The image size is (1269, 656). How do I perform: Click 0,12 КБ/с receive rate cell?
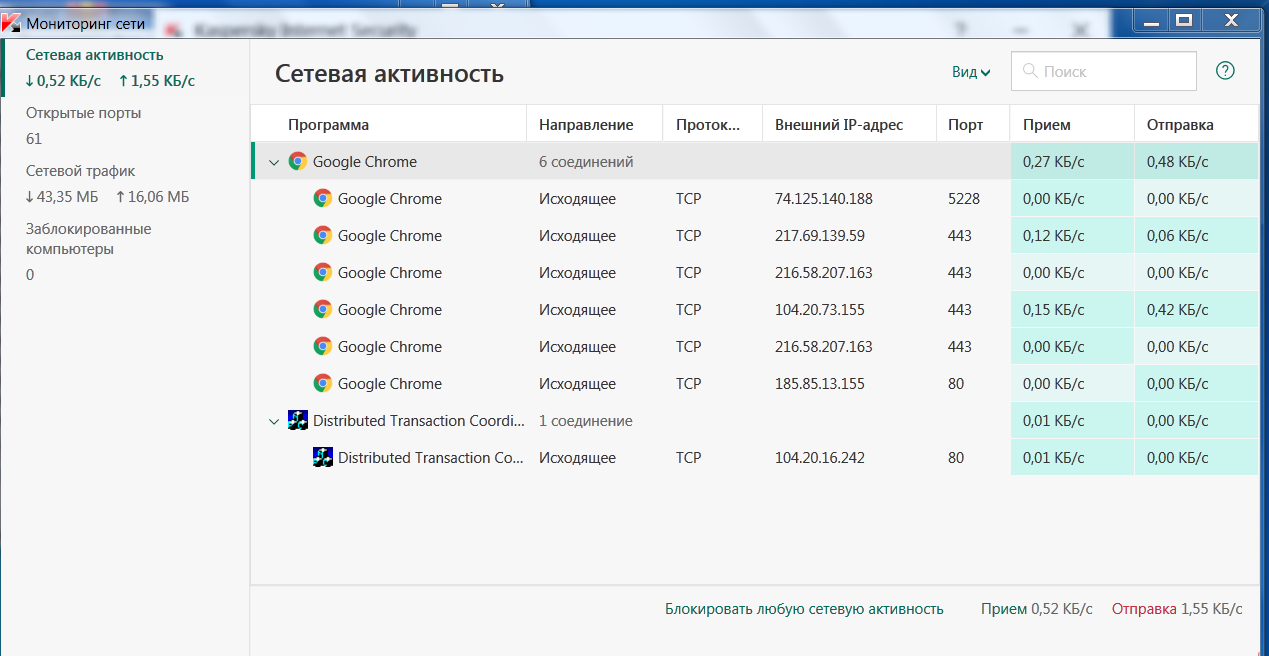[1072, 236]
